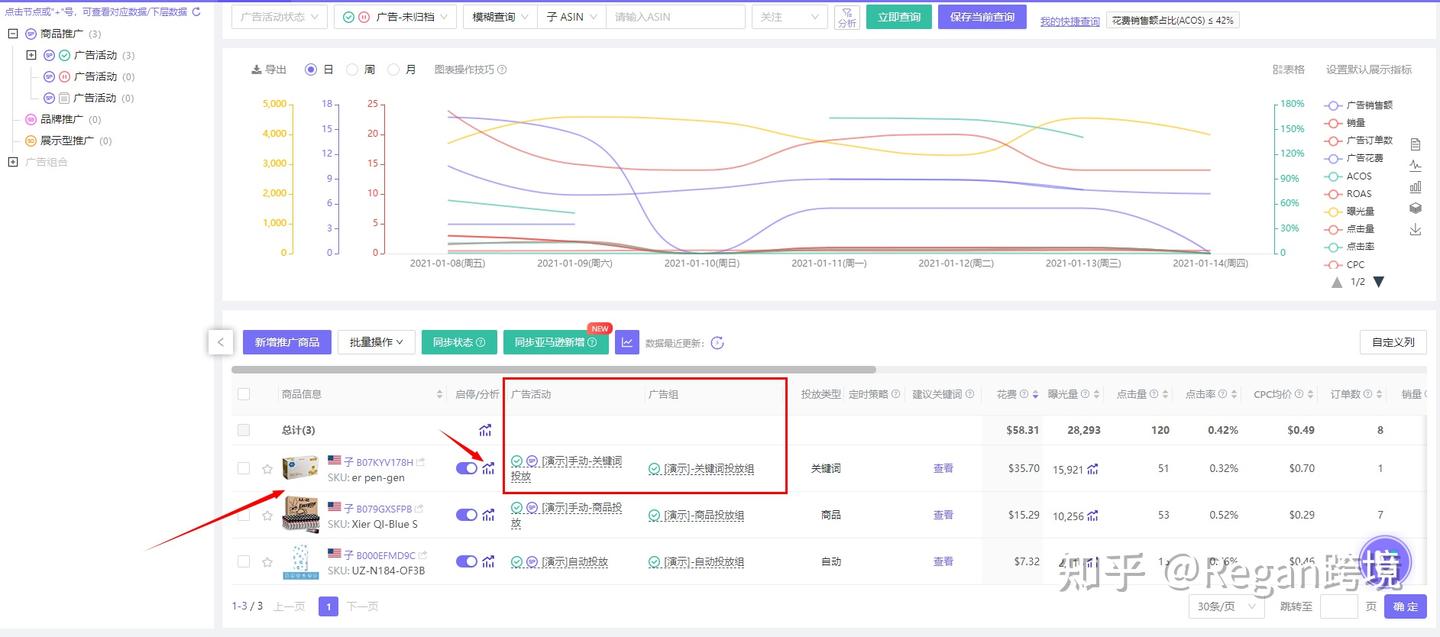
Task: Click the 跳转至 page number field
Action: (1339, 606)
